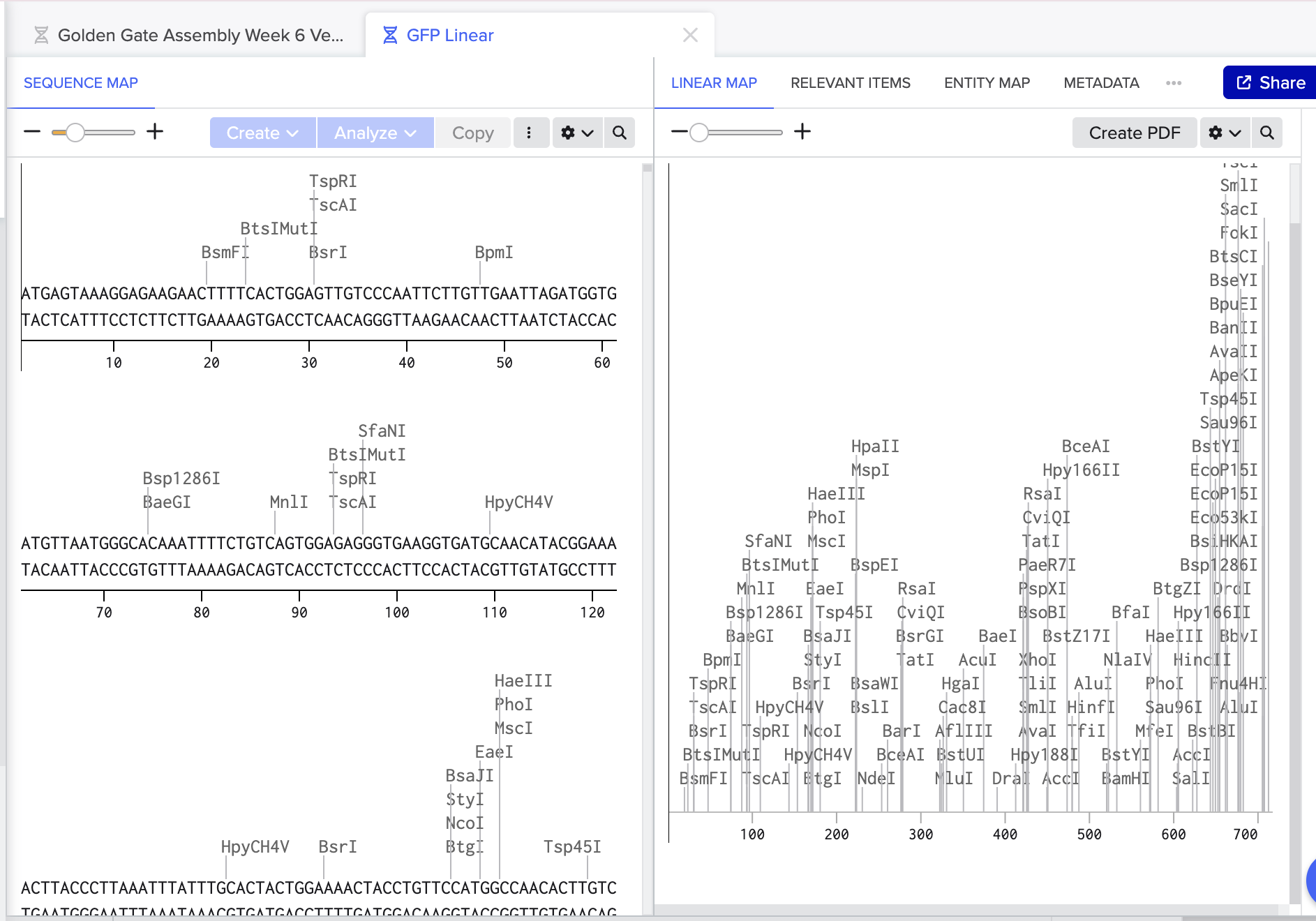Open the Create dropdown

(262, 133)
